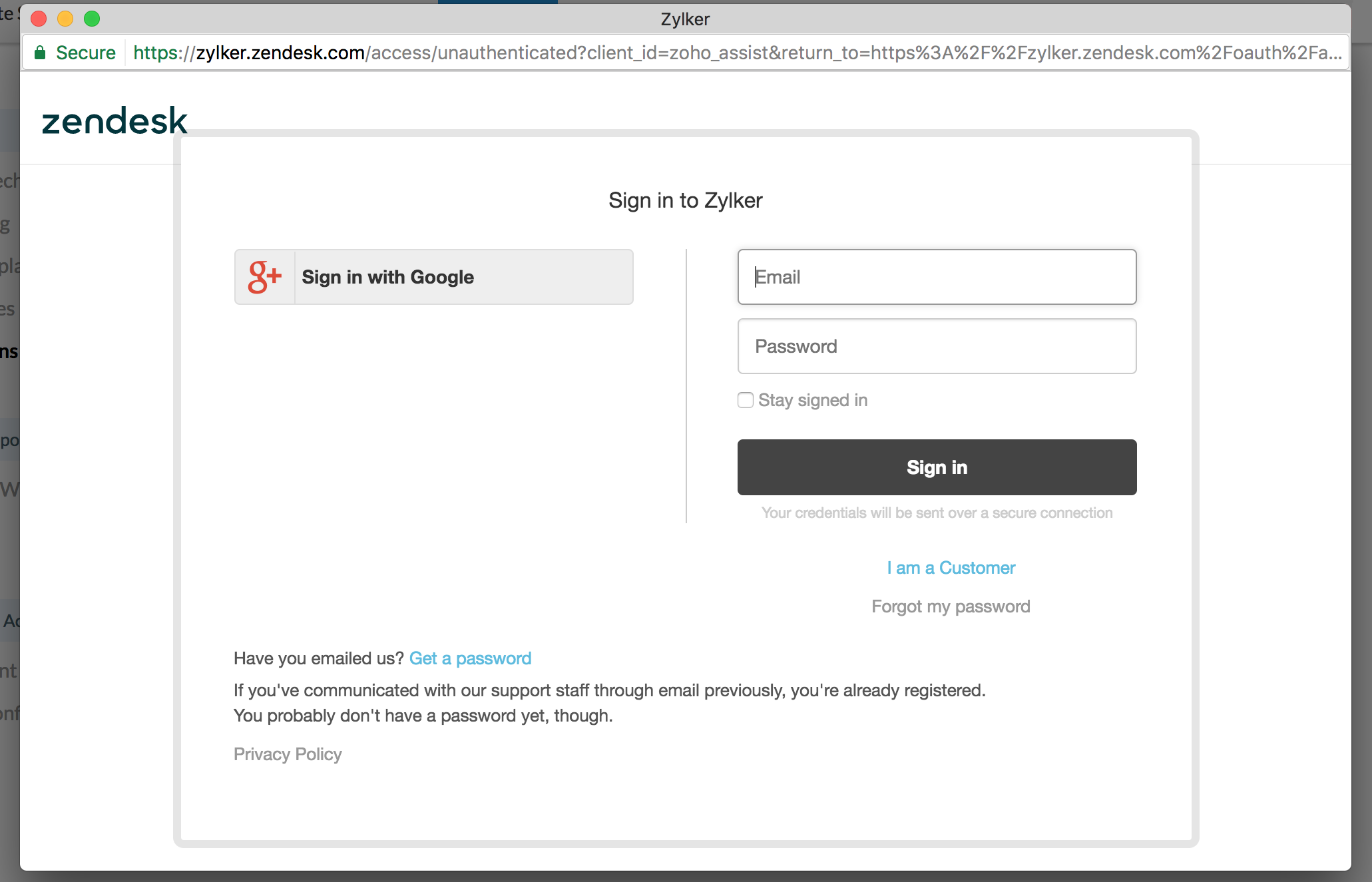This screenshot has height=882, width=1372.
Task: Click the Zendesk logo
Action: (x=114, y=121)
